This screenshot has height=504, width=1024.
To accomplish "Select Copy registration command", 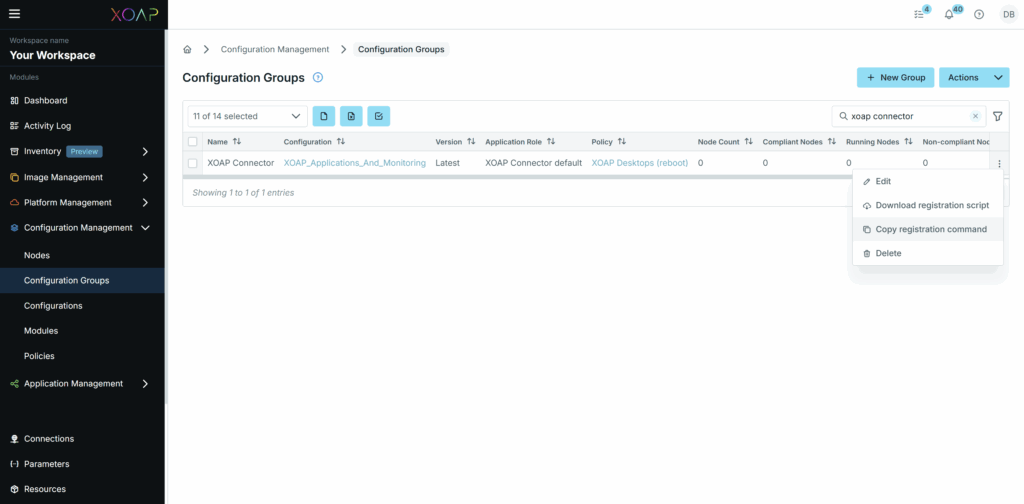I will tap(927, 229).
